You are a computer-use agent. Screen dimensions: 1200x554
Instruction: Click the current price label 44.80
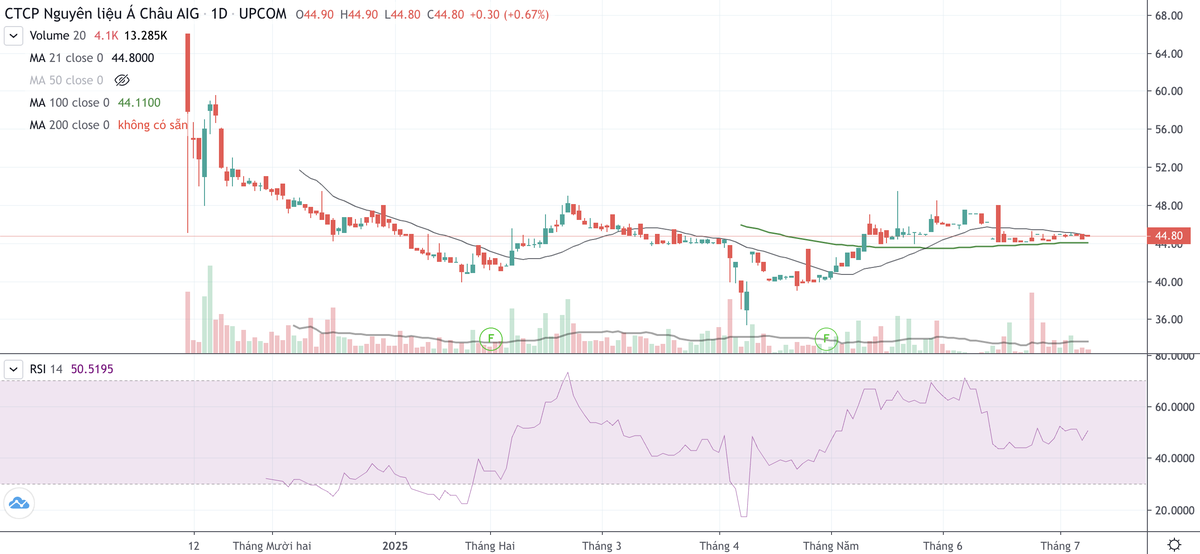pos(1169,237)
